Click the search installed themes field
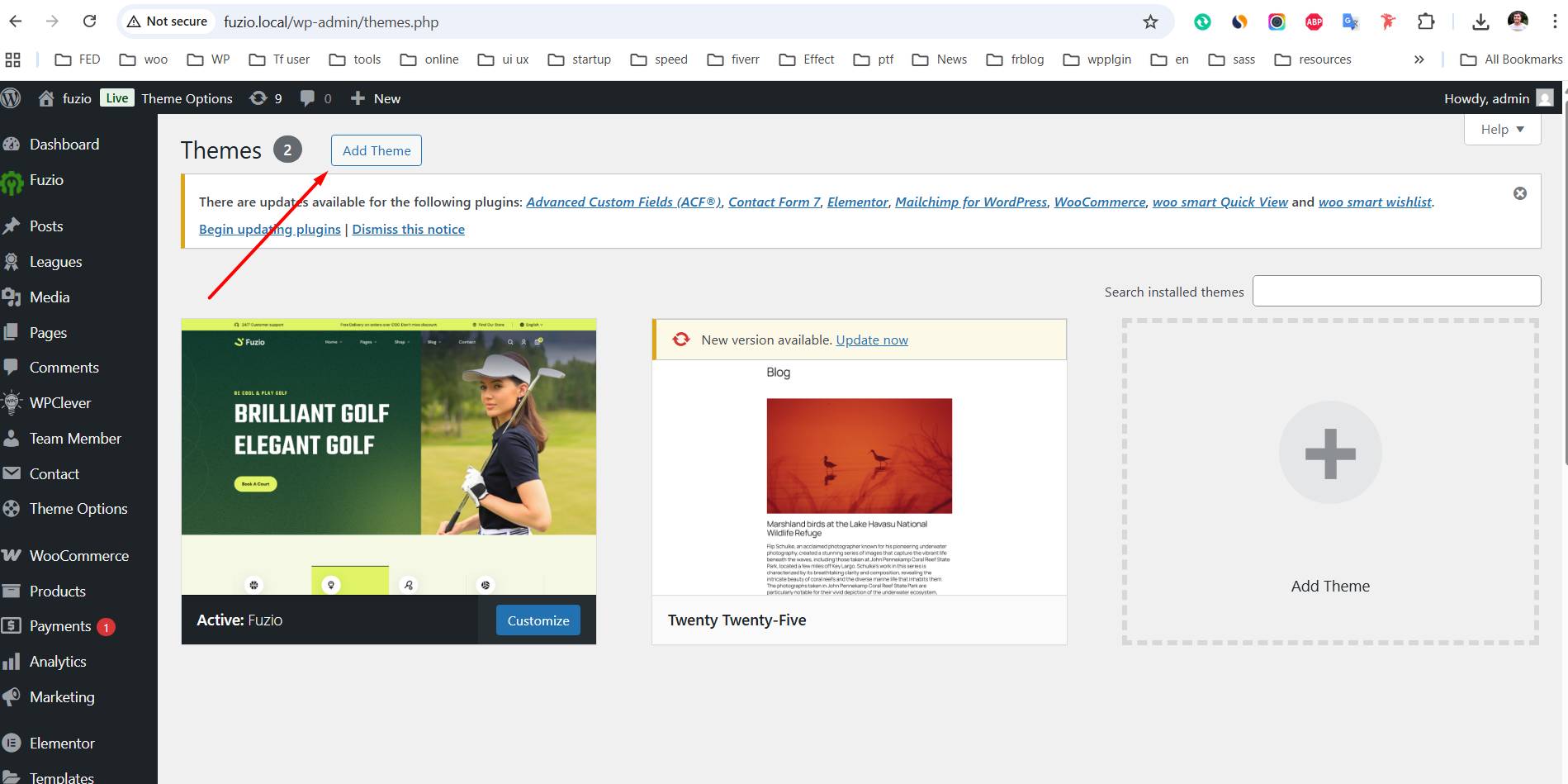 (x=1395, y=291)
